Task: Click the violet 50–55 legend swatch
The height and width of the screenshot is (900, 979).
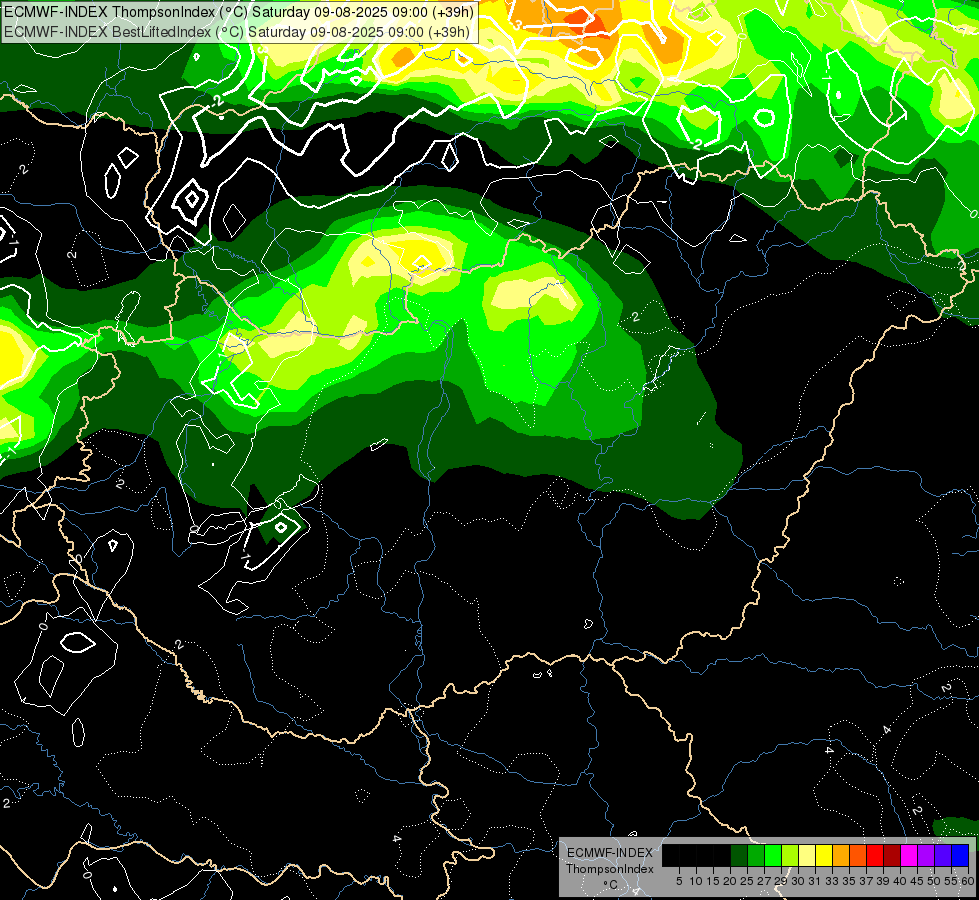Action: pos(943,855)
